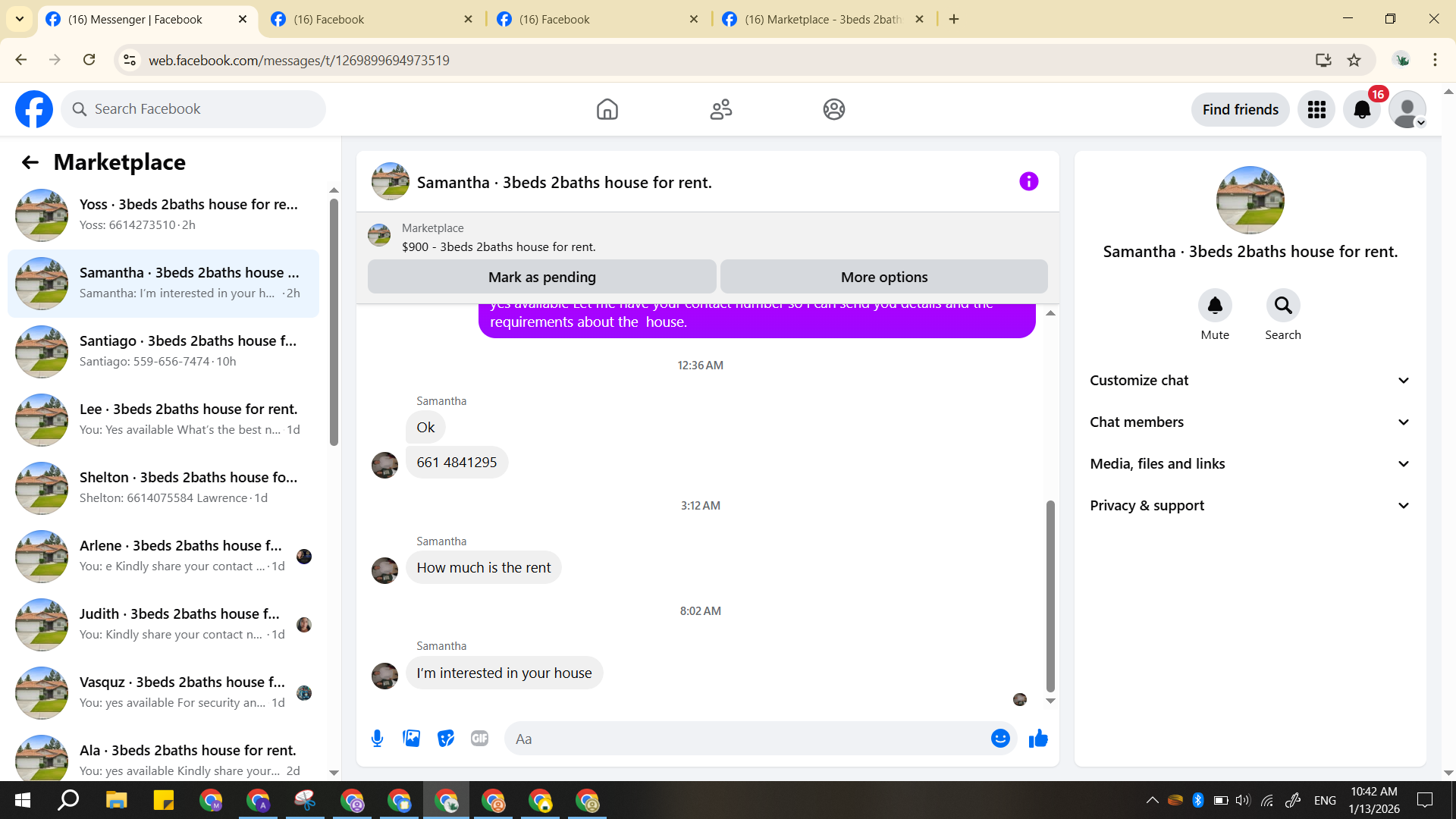
Task: Open the sticker picker icon
Action: tap(446, 739)
